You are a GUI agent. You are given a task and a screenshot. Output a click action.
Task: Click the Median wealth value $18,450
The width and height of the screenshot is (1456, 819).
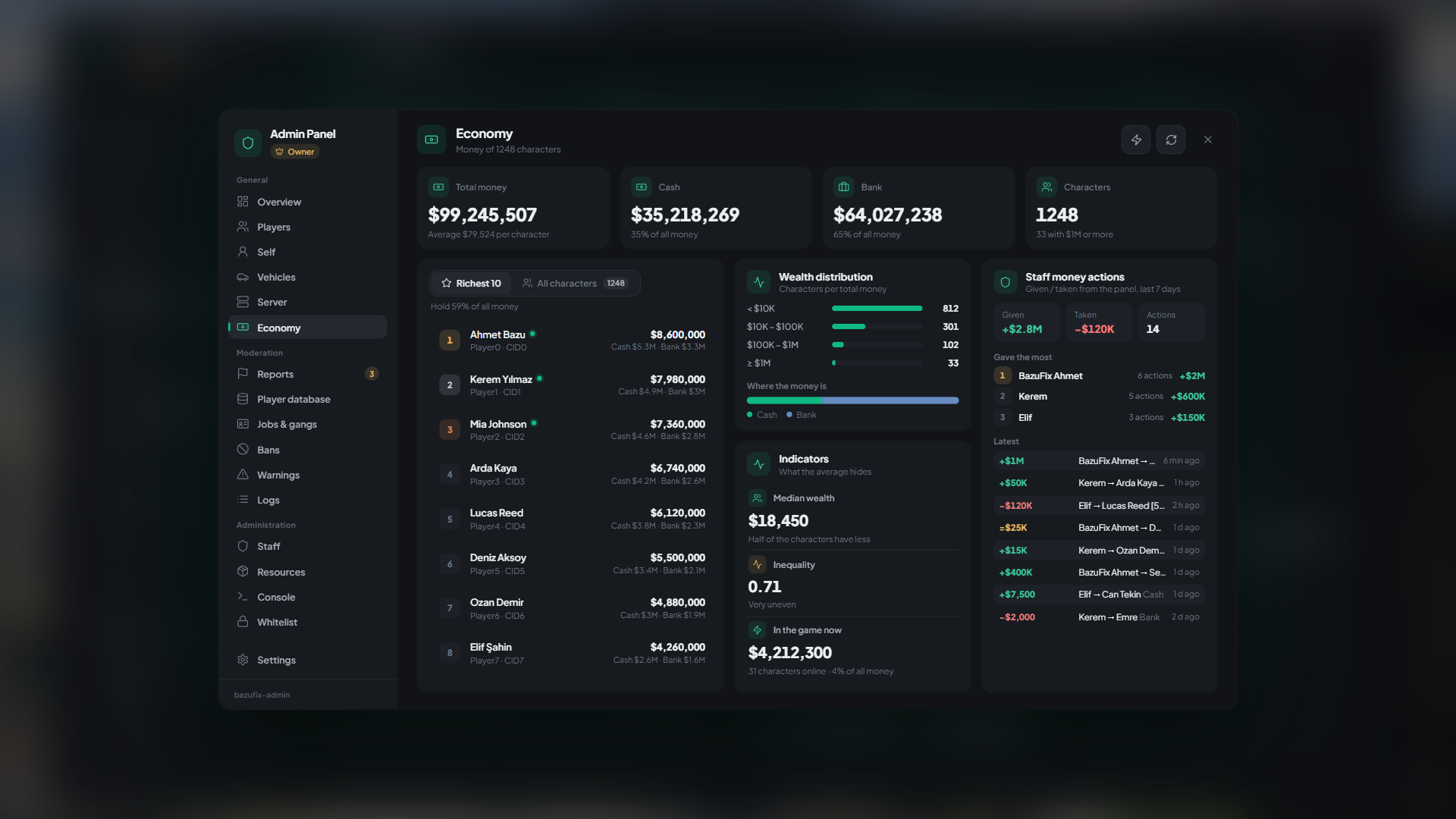coord(778,521)
